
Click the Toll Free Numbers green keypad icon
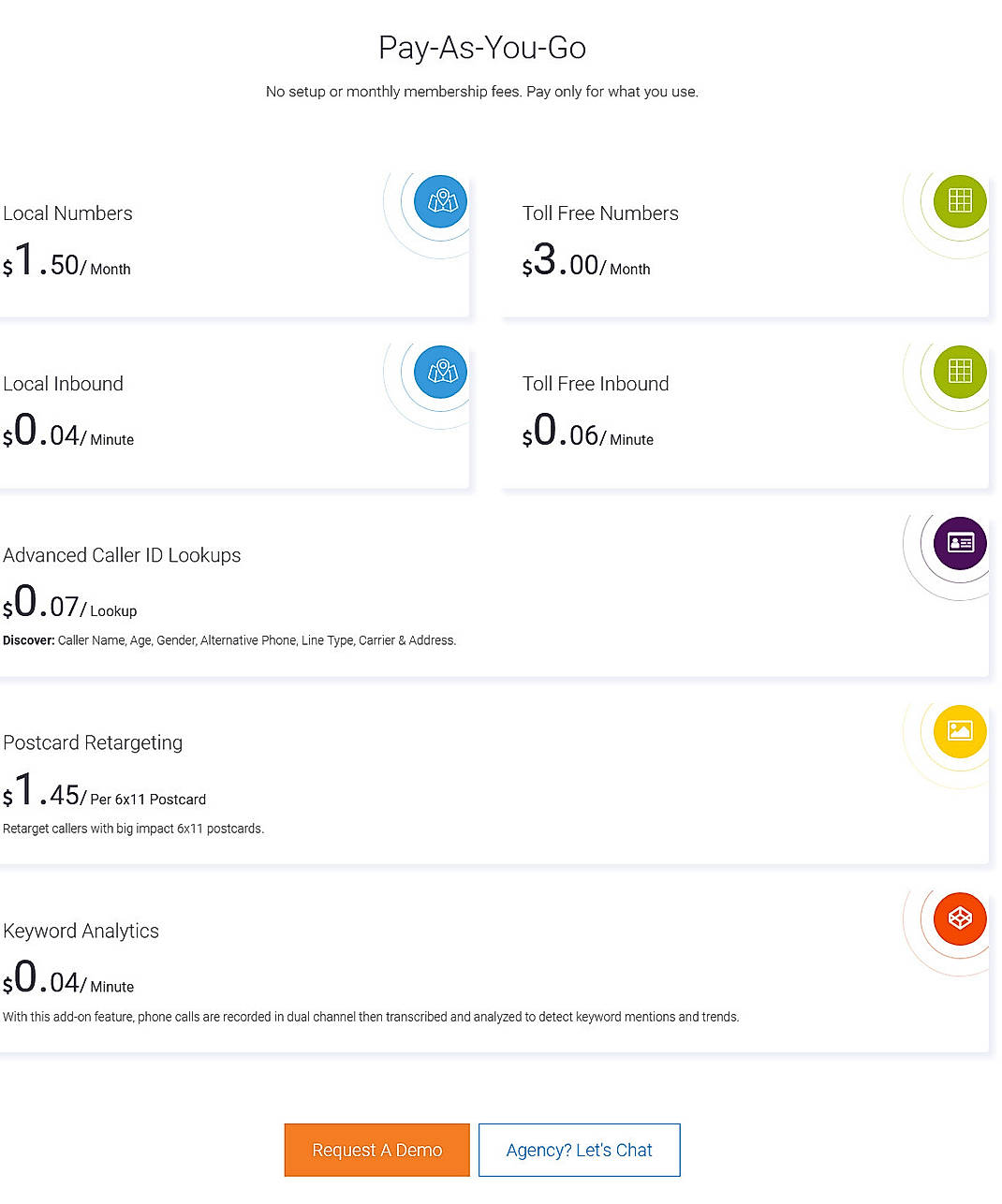(x=959, y=201)
